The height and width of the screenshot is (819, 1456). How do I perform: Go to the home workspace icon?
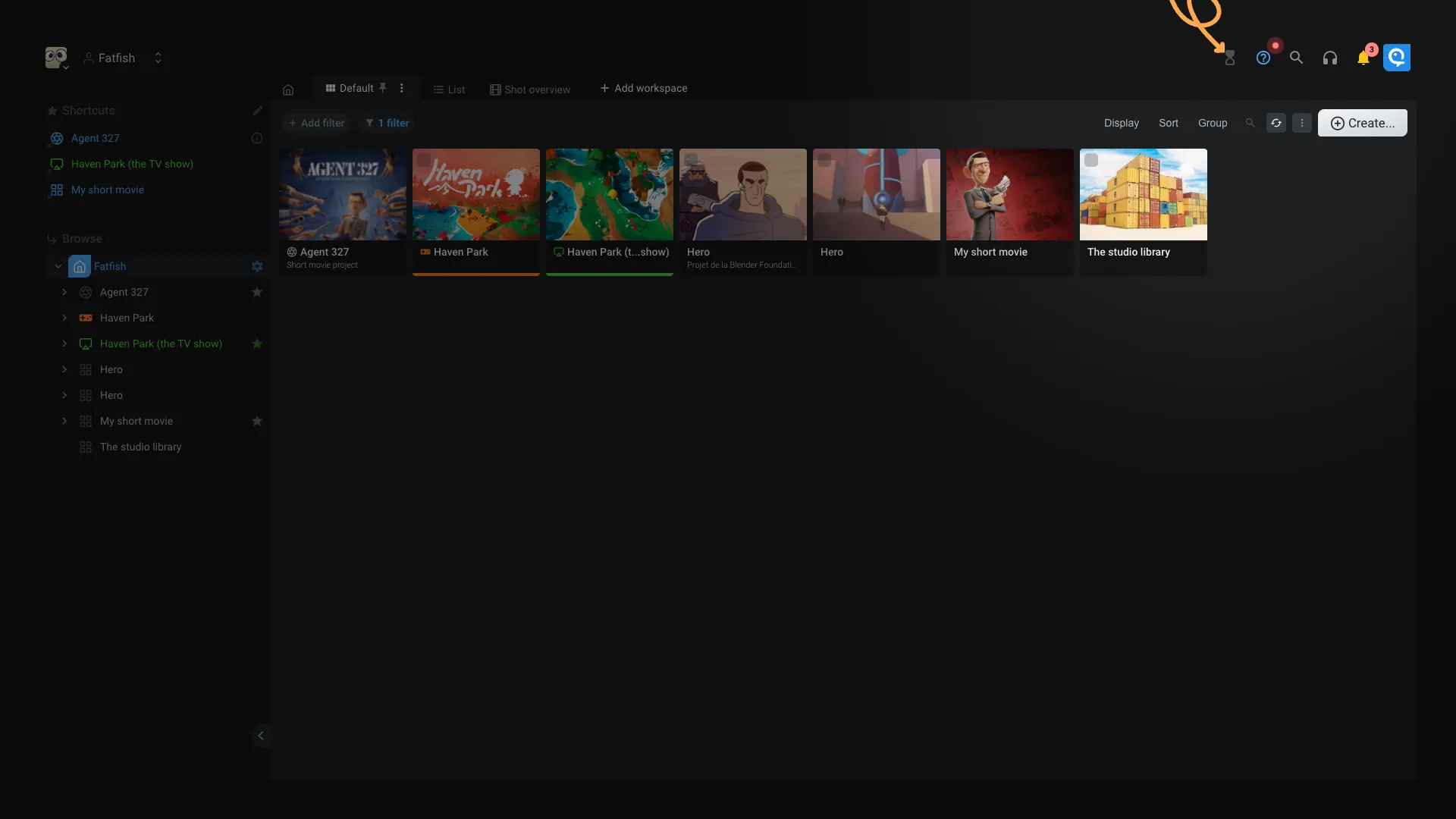click(288, 89)
